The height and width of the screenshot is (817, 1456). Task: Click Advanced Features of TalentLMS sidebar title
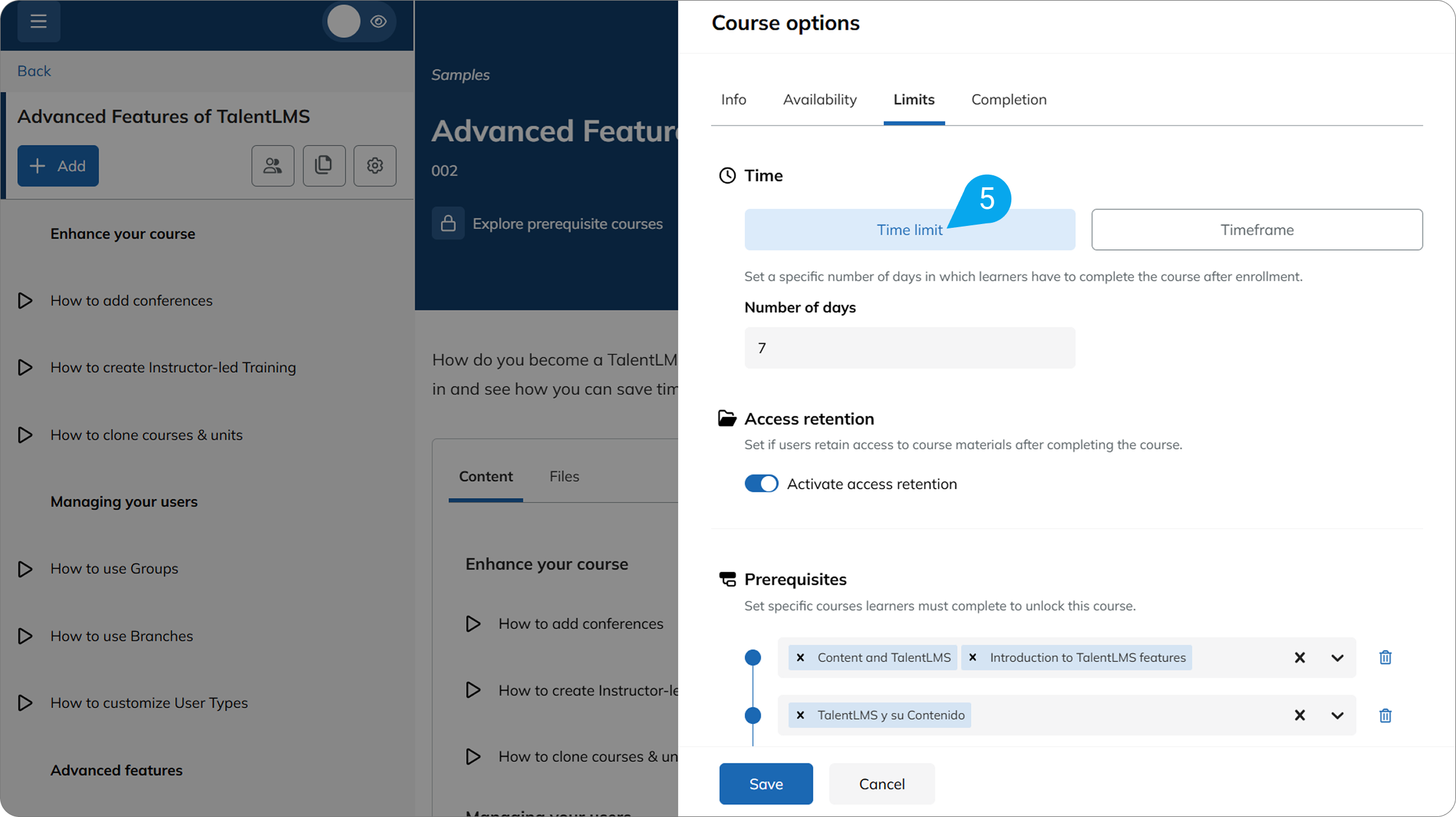point(164,116)
